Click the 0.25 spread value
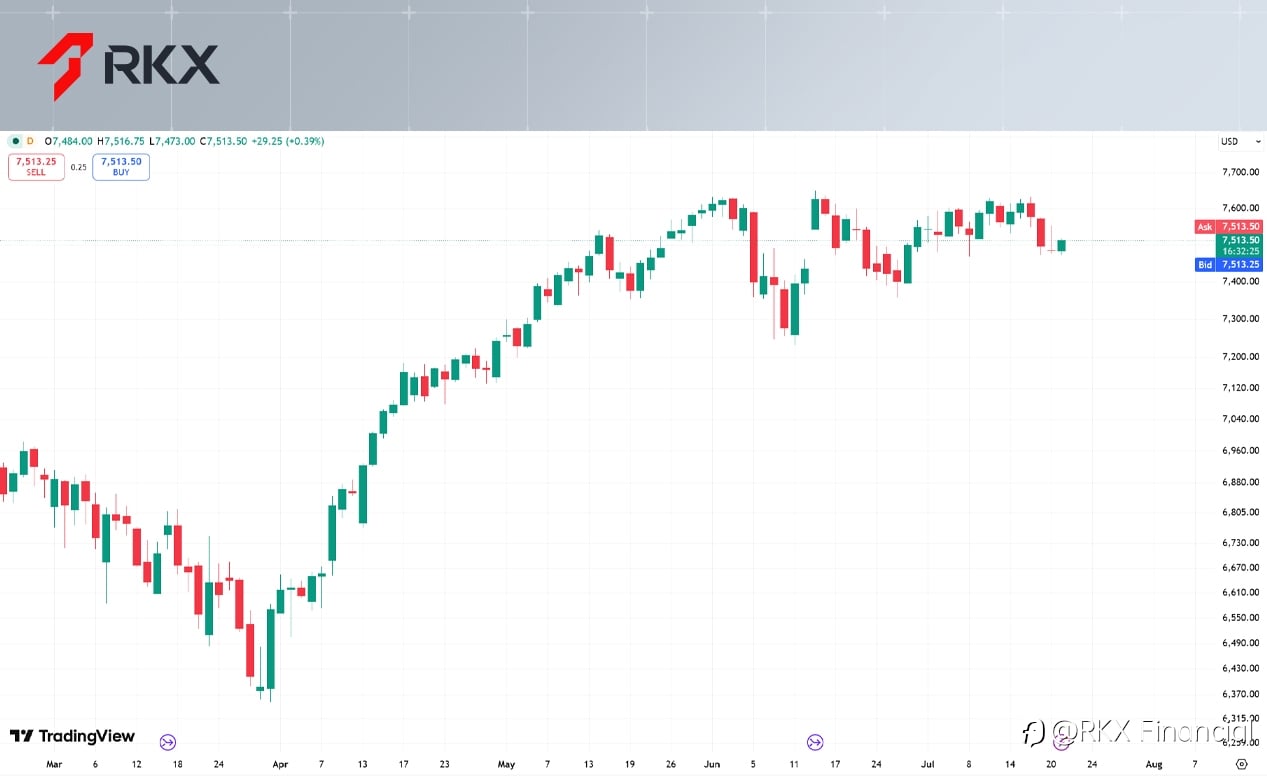 coord(79,167)
